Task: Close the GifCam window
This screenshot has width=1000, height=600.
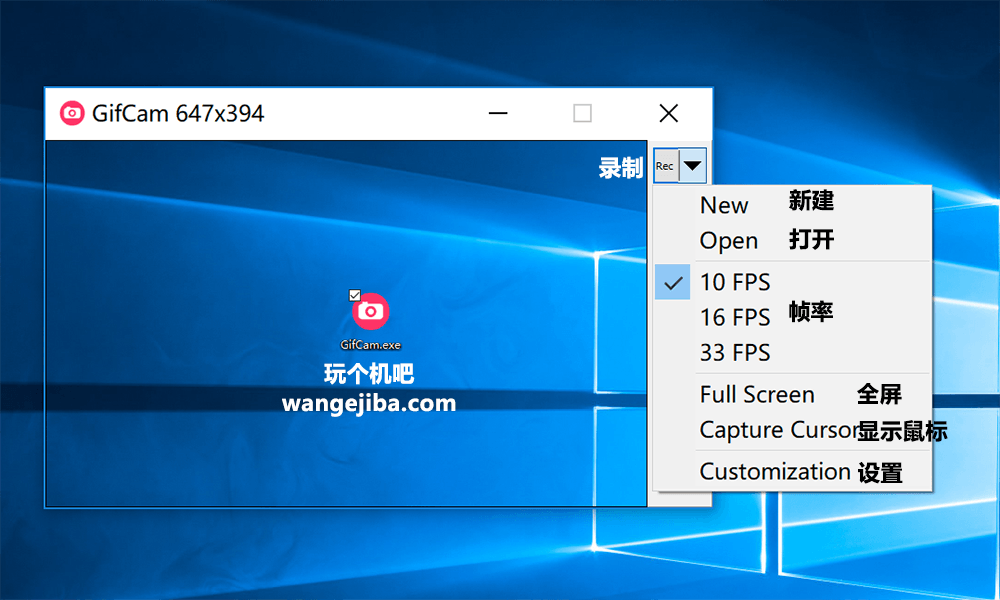Action: click(668, 113)
